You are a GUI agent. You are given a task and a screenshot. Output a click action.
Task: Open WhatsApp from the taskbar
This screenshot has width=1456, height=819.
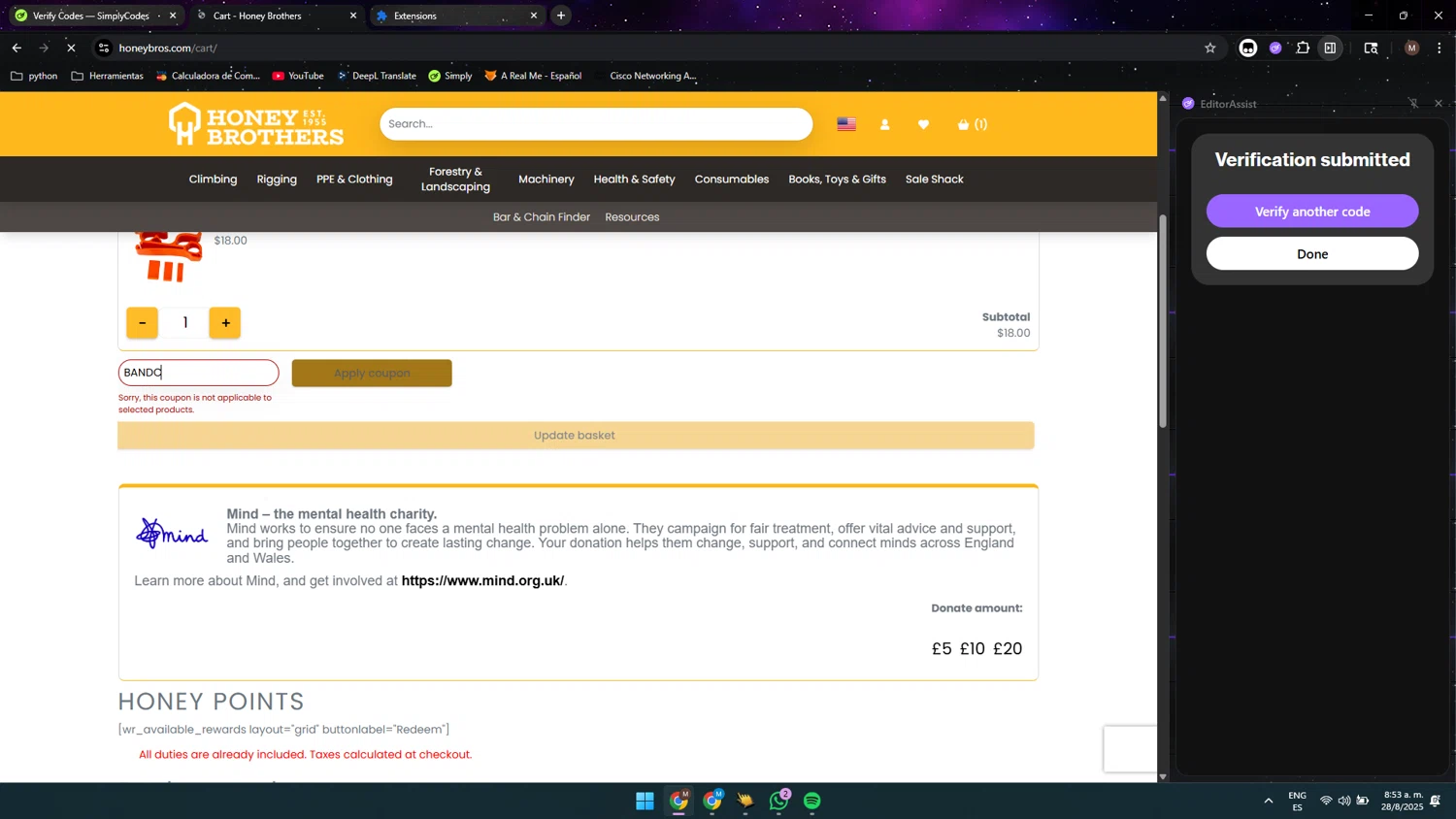tap(778, 801)
